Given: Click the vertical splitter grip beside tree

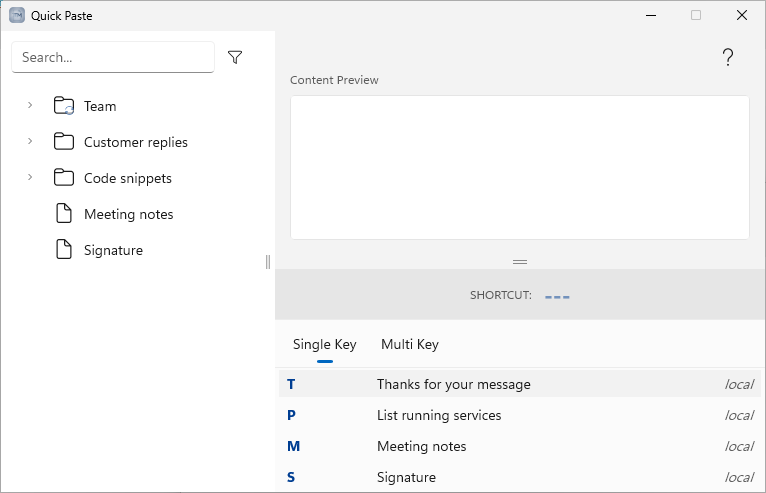Looking at the screenshot, I should 268,262.
